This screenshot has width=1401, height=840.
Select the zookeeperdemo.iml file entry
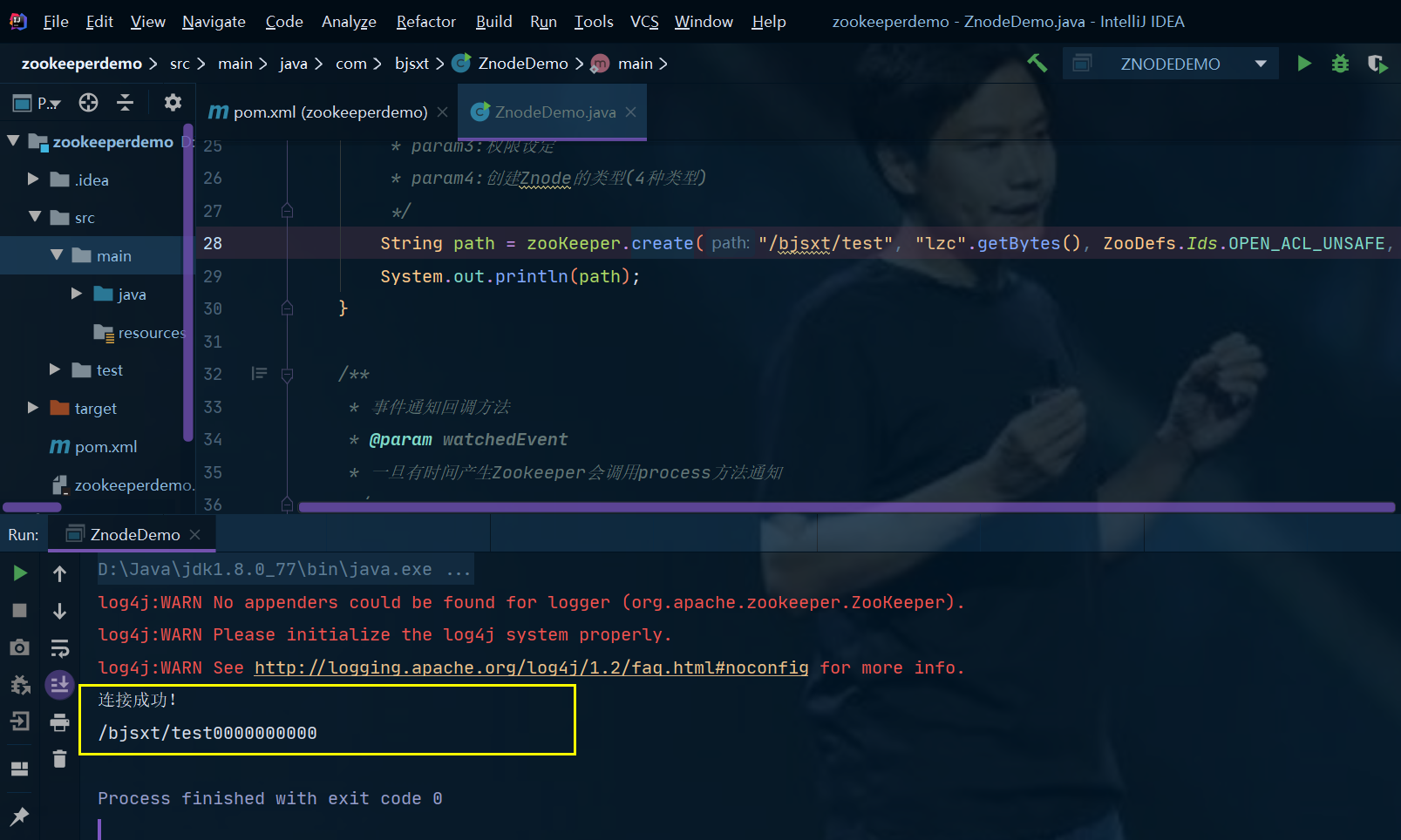tap(122, 484)
